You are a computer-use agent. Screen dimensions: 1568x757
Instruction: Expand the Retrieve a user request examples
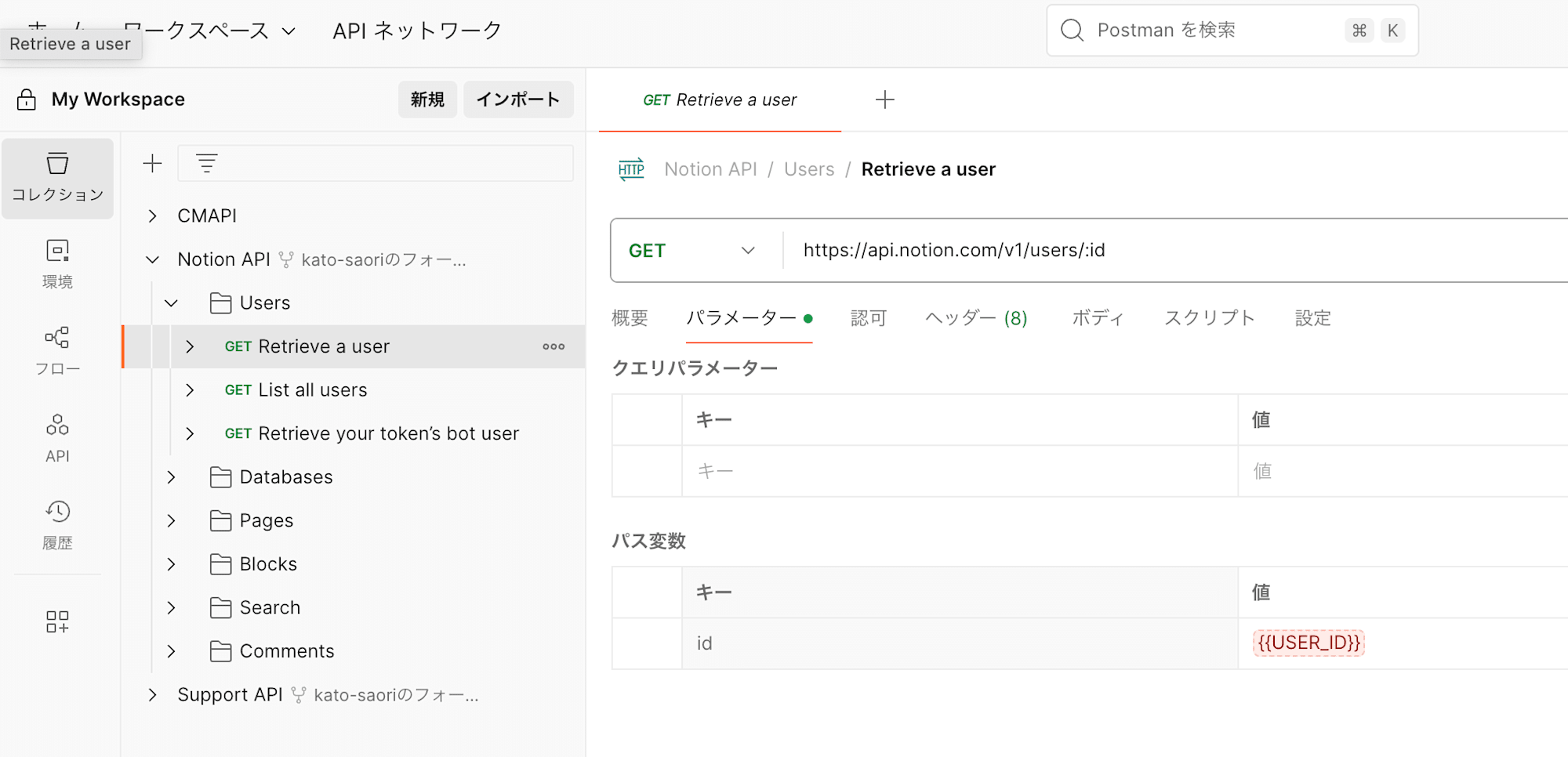[190, 346]
